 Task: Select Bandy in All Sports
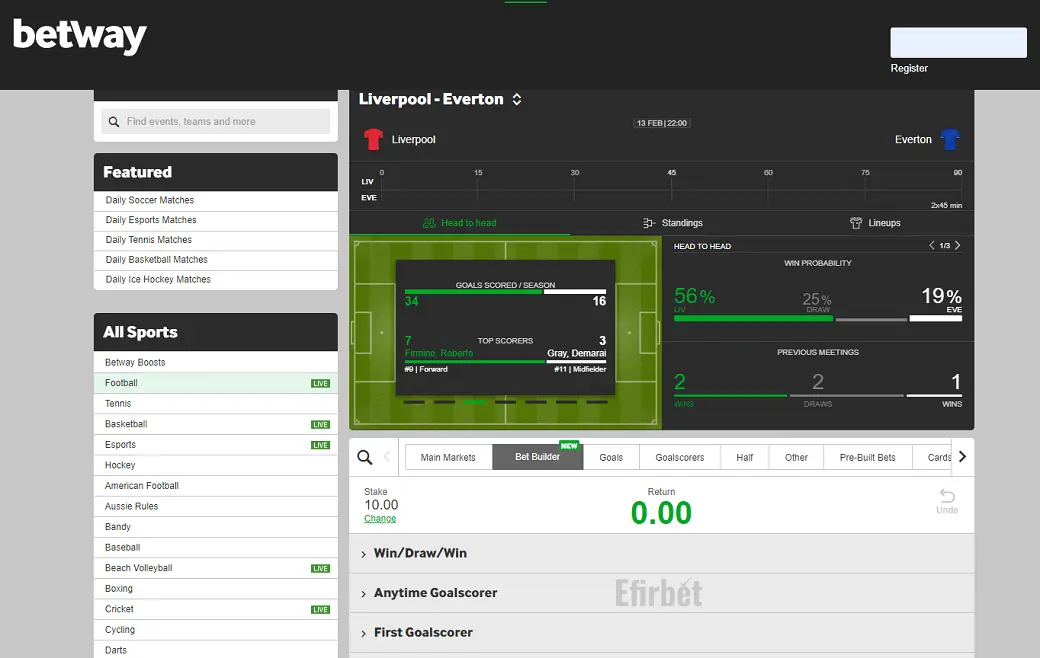(x=216, y=527)
